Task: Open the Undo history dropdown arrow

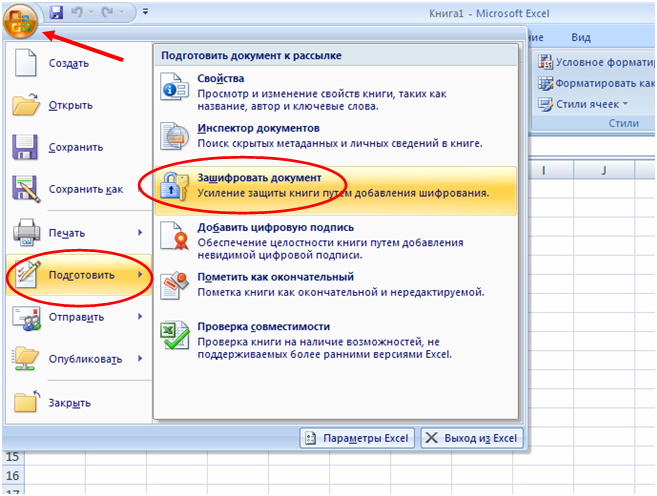Action: tap(91, 13)
